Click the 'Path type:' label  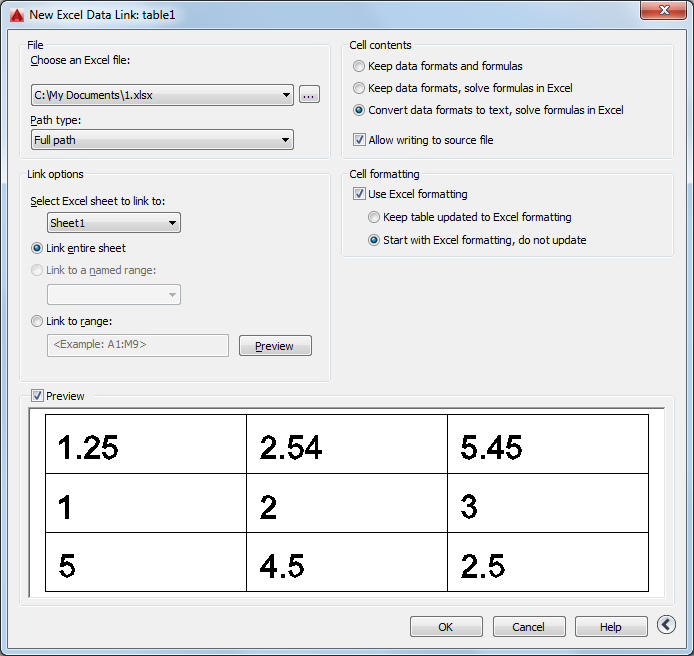click(x=55, y=120)
